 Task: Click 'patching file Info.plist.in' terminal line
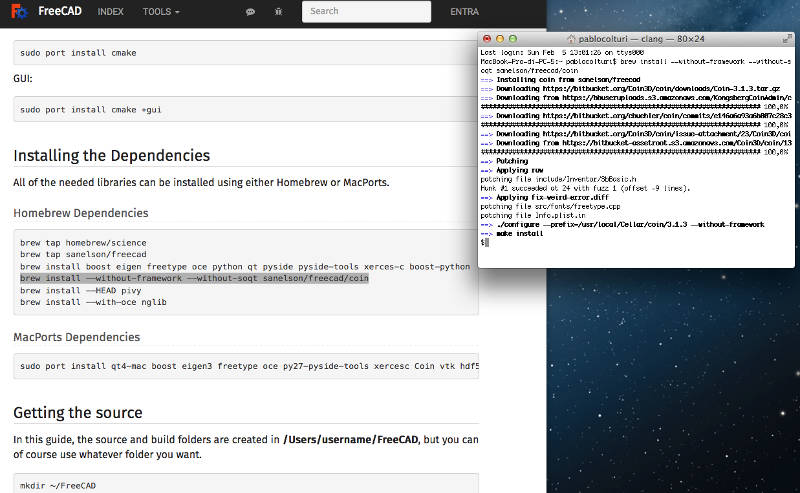(x=533, y=215)
